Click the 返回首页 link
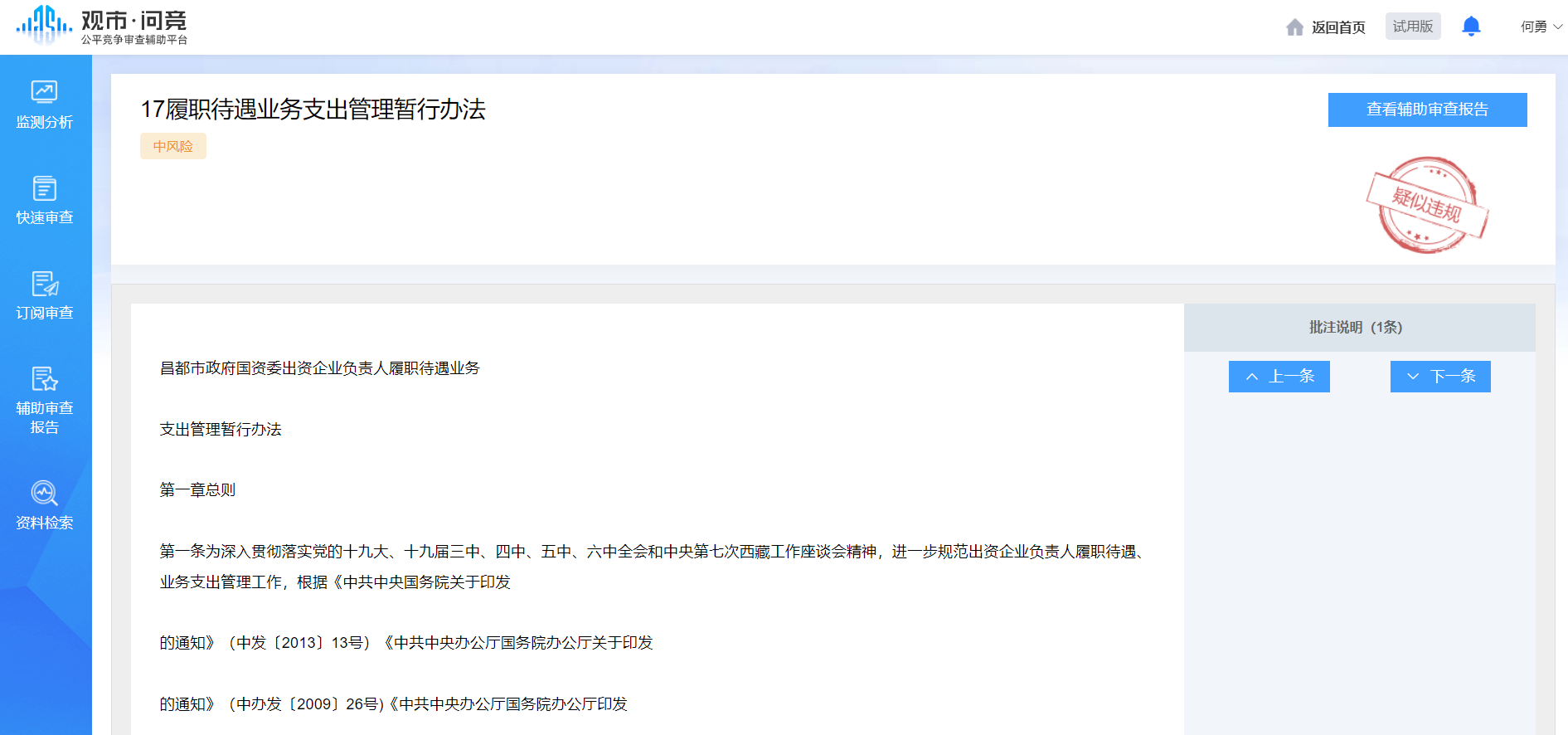 pos(1337,27)
